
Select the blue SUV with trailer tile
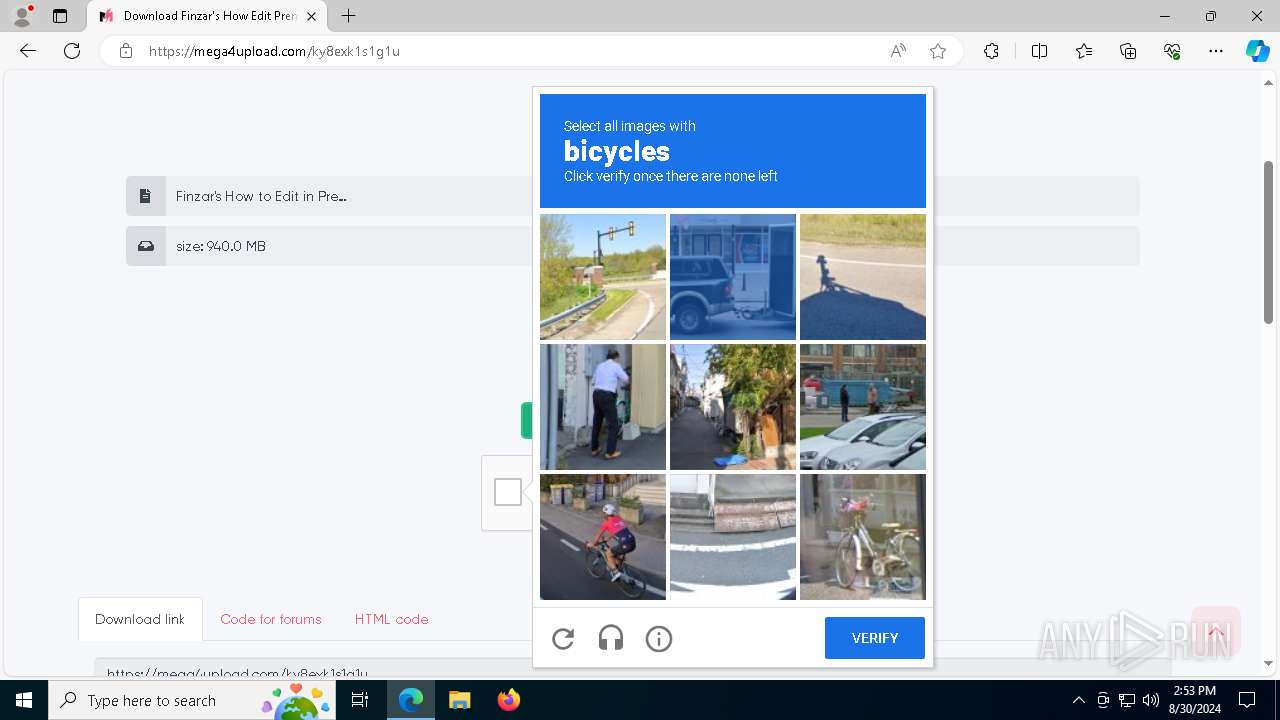[733, 277]
